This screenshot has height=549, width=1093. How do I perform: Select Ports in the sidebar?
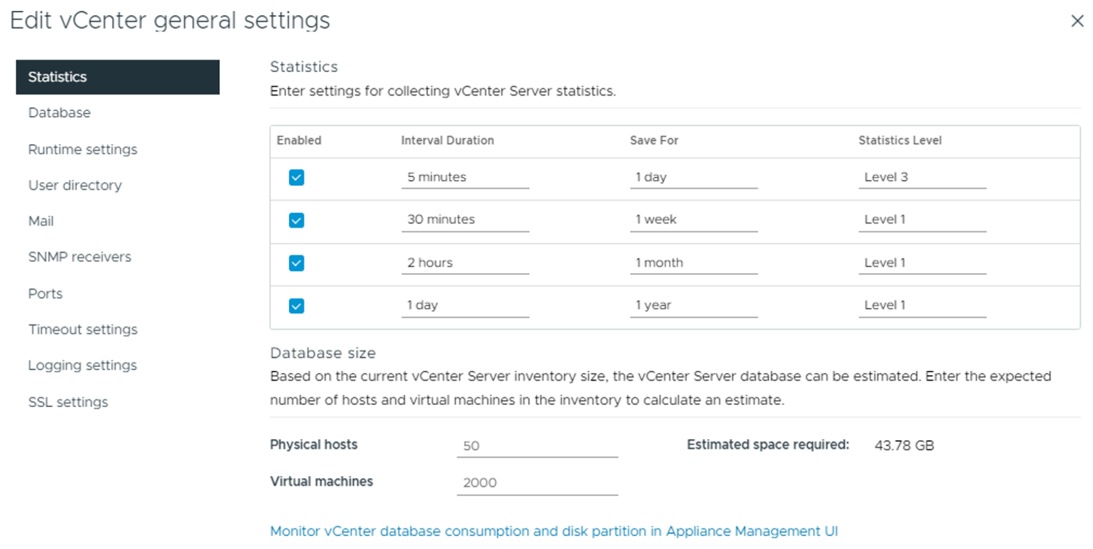point(45,294)
